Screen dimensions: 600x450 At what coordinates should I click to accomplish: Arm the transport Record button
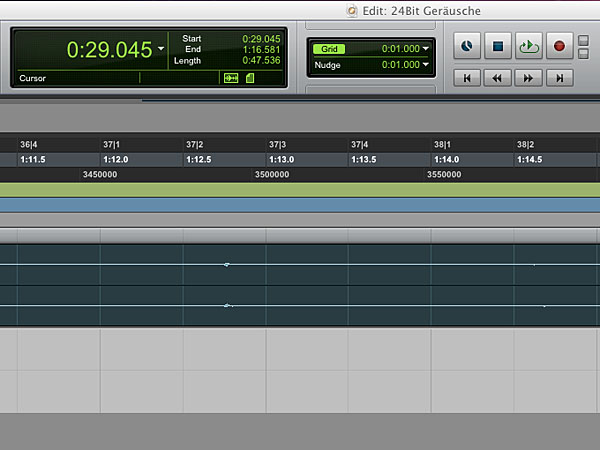[559, 46]
